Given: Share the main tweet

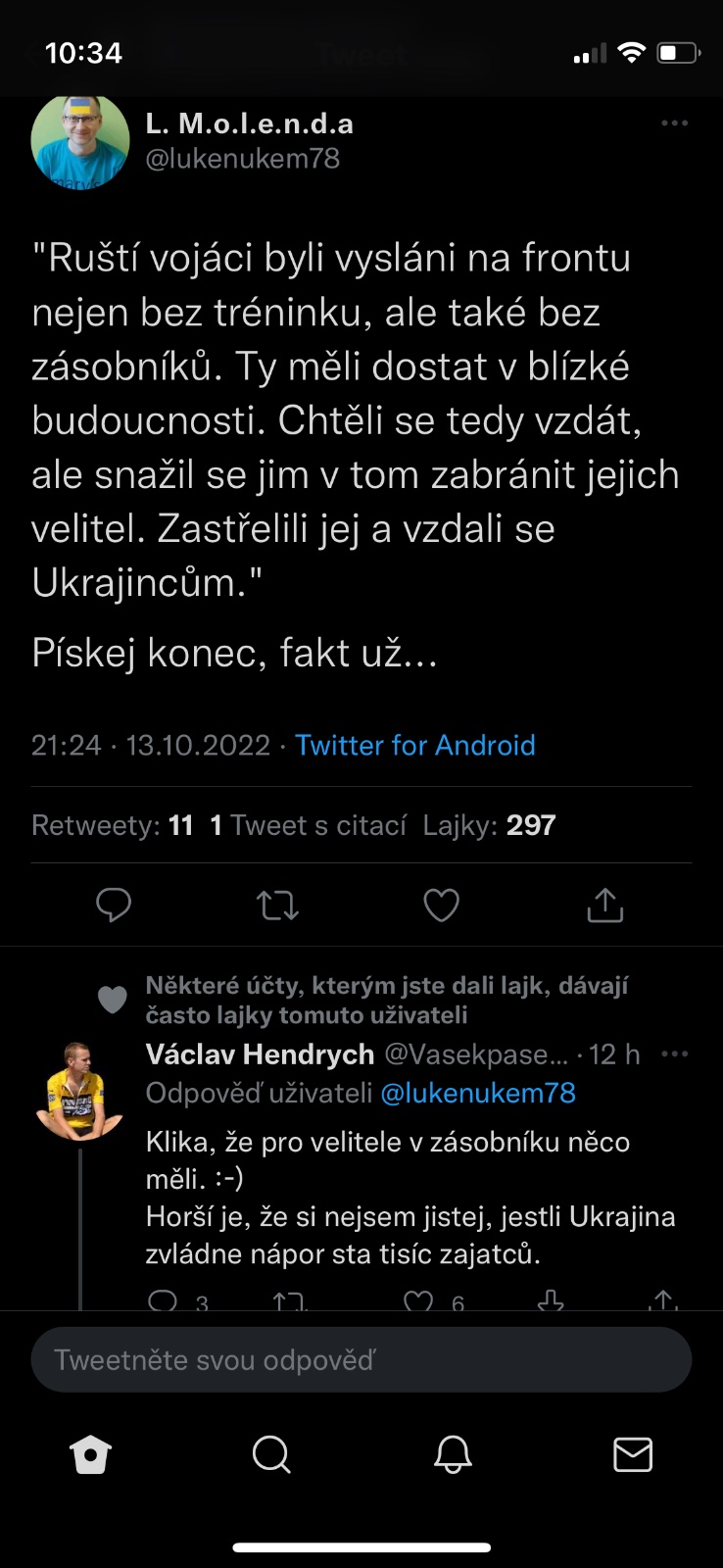Looking at the screenshot, I should point(604,905).
